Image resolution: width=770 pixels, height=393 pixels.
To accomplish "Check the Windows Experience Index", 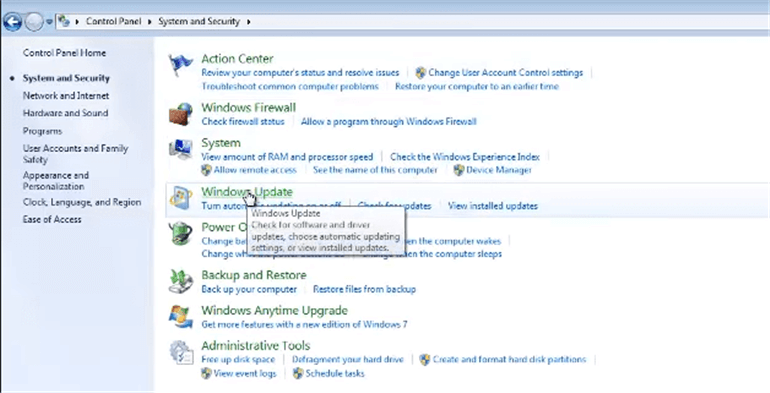I will (x=465, y=157).
